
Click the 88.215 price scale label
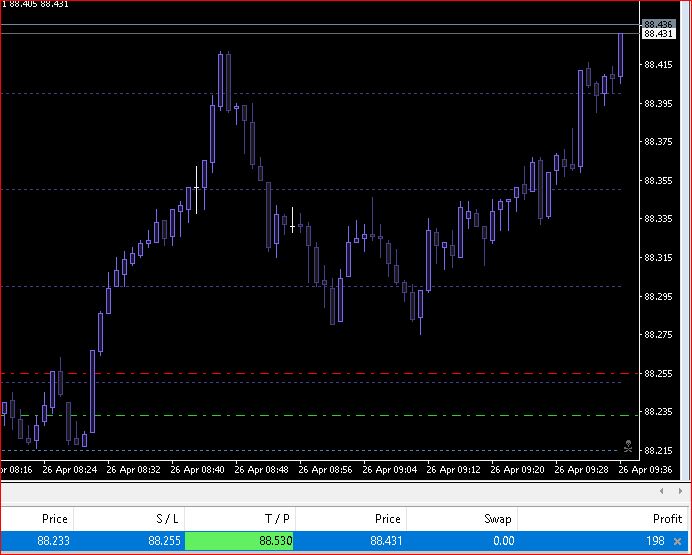pyautogui.click(x=658, y=450)
